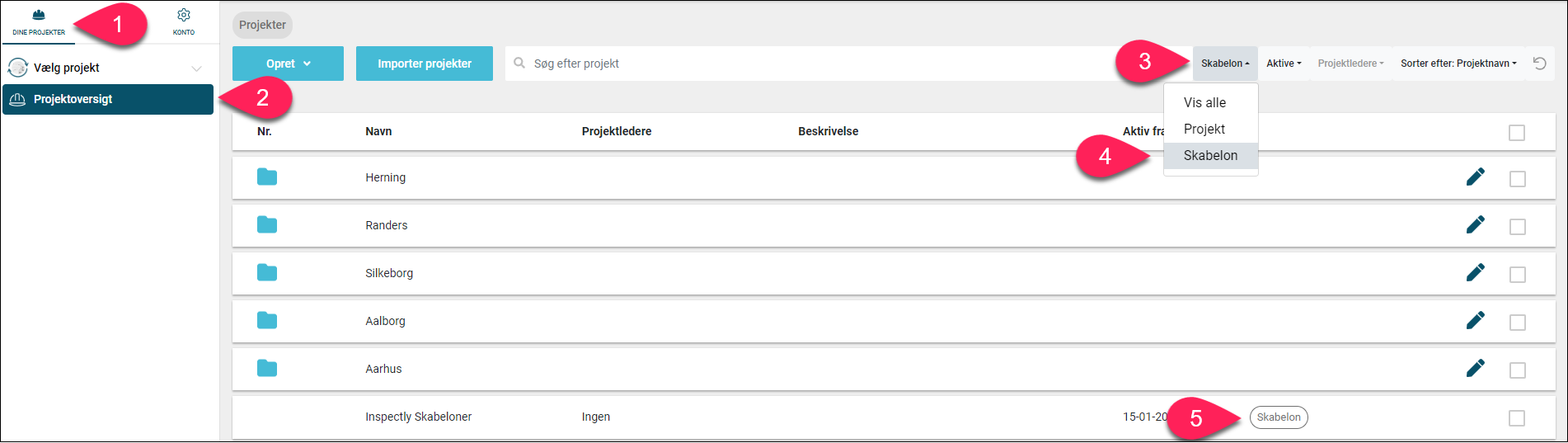The width and height of the screenshot is (1568, 443).
Task: Open the Randers folder icon
Action: tap(267, 224)
